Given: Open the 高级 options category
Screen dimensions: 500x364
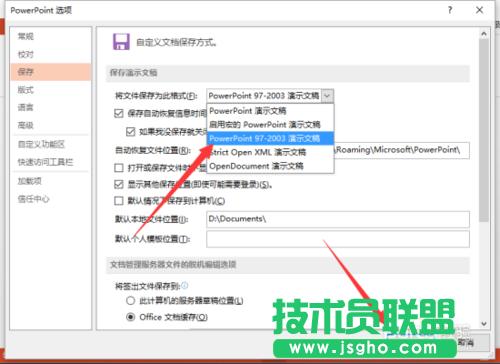Looking at the screenshot, I should [26, 125].
